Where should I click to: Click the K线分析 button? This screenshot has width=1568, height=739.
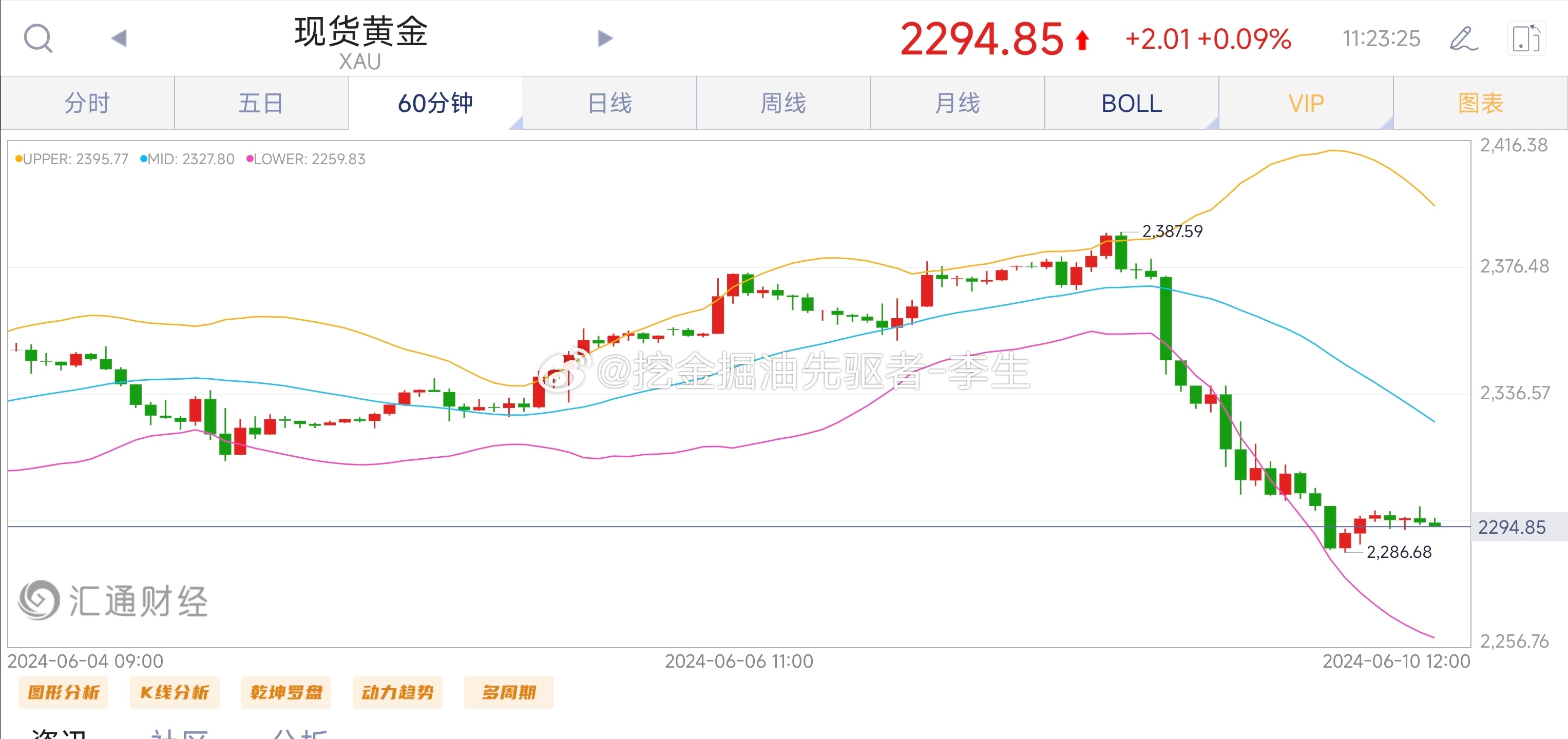click(x=175, y=692)
